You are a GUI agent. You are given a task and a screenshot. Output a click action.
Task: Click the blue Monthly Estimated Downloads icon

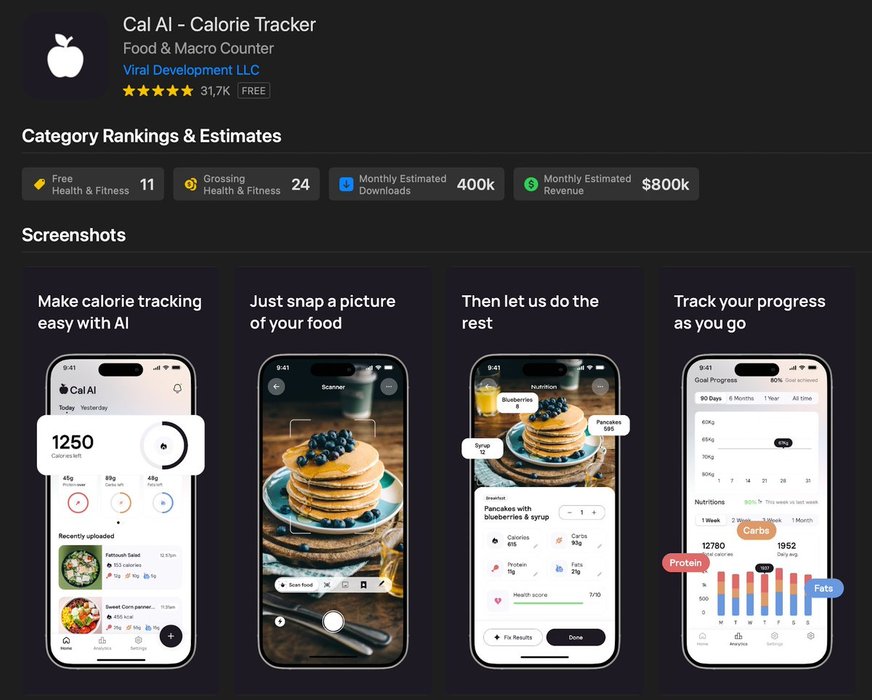[x=346, y=184]
